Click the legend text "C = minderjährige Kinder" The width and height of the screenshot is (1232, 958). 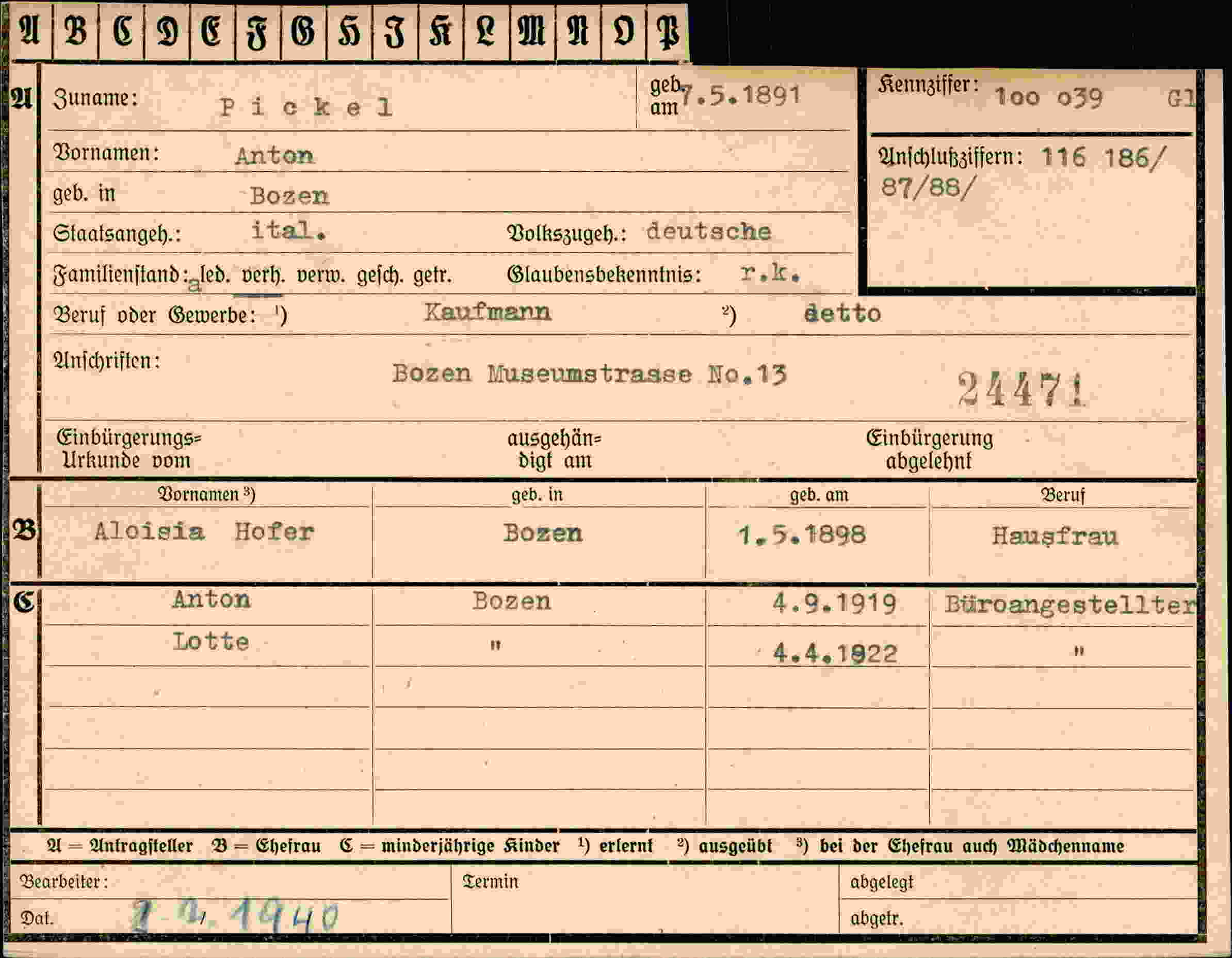pyautogui.click(x=449, y=846)
